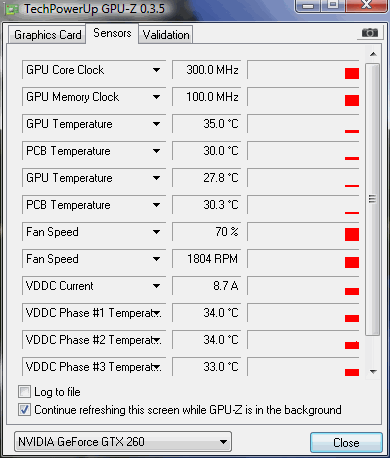Select the Sensors tab
Screen dimensions: 390x458
(112, 33)
